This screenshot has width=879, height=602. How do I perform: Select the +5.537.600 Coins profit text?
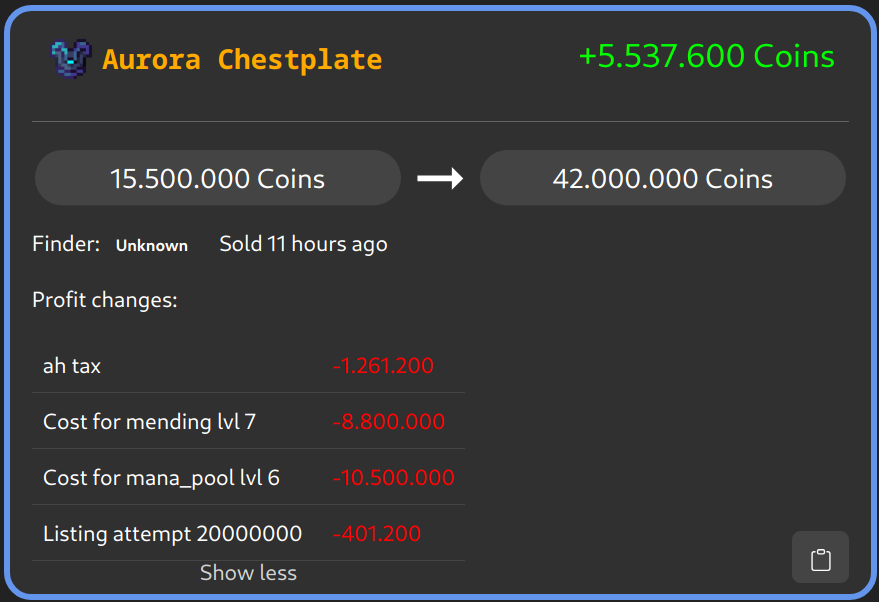point(706,56)
